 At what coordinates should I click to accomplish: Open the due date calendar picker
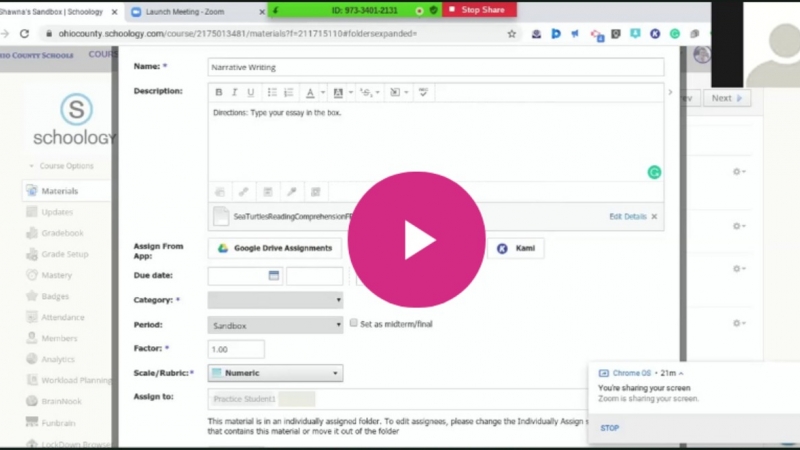point(273,276)
